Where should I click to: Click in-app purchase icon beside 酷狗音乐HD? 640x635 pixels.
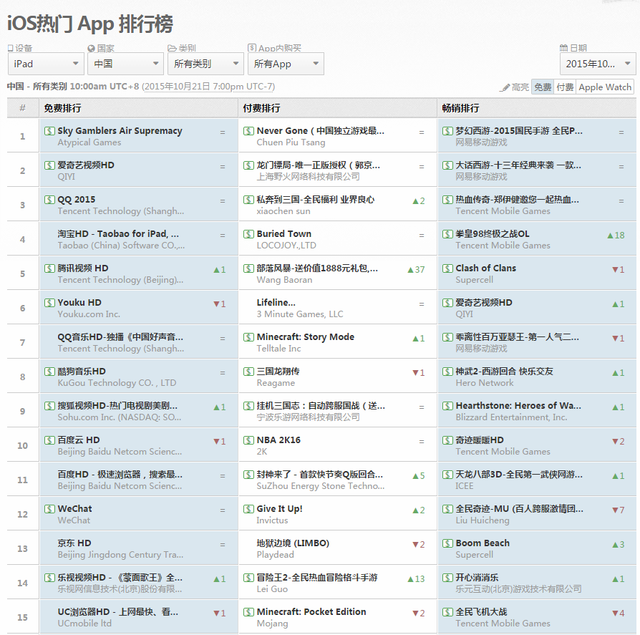(x=49, y=371)
